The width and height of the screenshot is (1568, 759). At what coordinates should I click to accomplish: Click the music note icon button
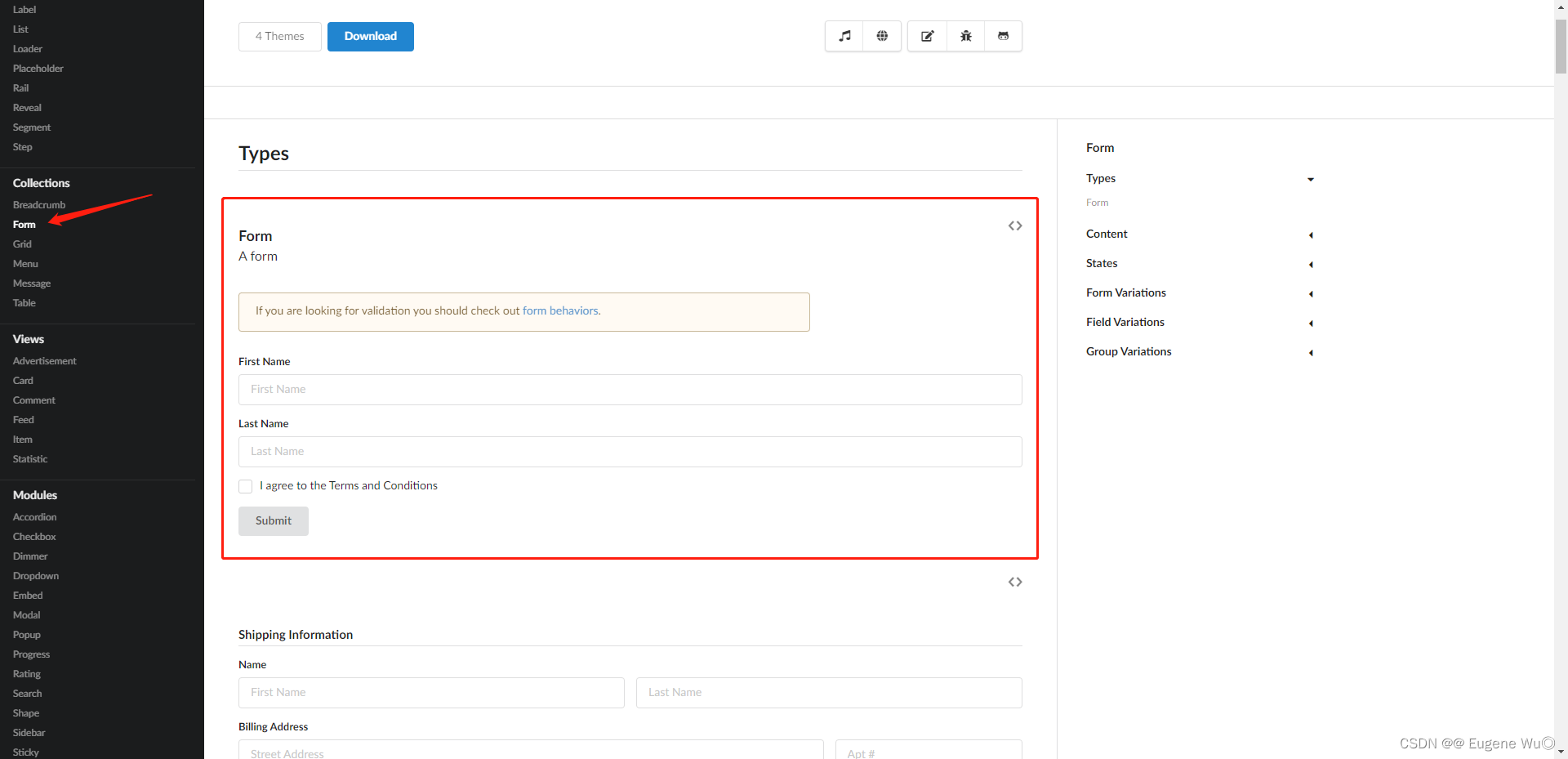[x=844, y=36]
